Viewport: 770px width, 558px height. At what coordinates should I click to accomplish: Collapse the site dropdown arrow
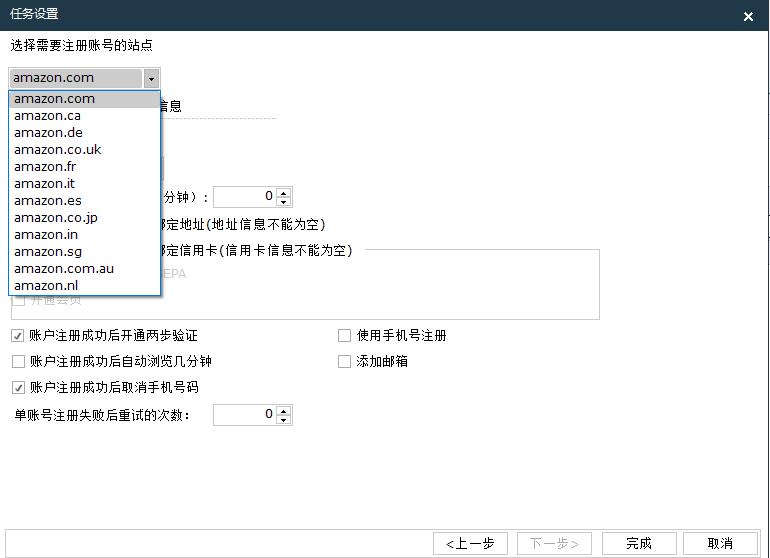pyautogui.click(x=151, y=79)
